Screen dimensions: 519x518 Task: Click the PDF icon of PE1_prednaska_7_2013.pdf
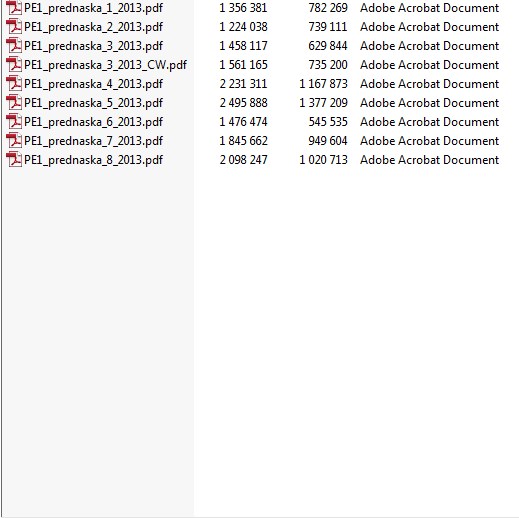(14, 141)
